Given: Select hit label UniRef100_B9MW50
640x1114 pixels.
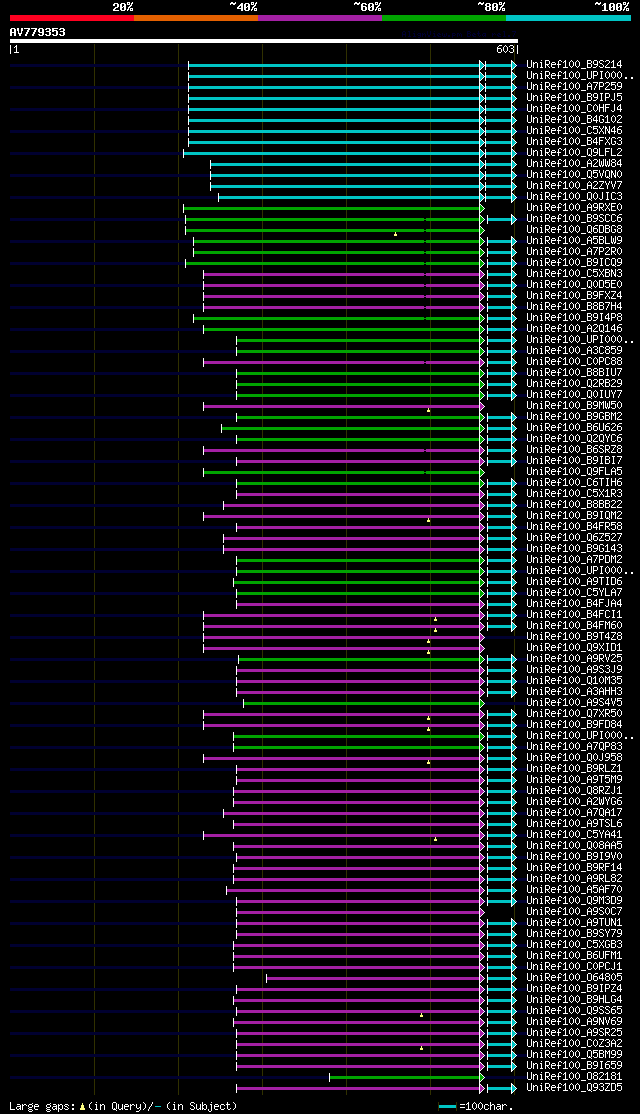Looking at the screenshot, I should tap(574, 406).
